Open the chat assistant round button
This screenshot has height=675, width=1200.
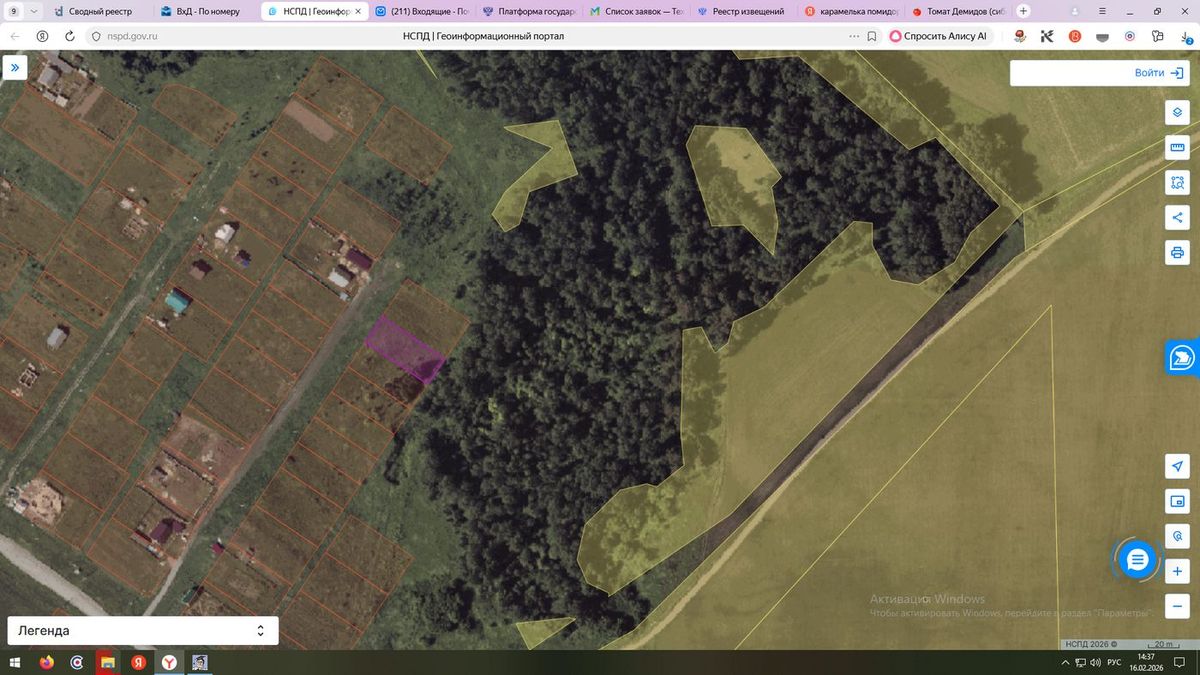[x=1137, y=560]
